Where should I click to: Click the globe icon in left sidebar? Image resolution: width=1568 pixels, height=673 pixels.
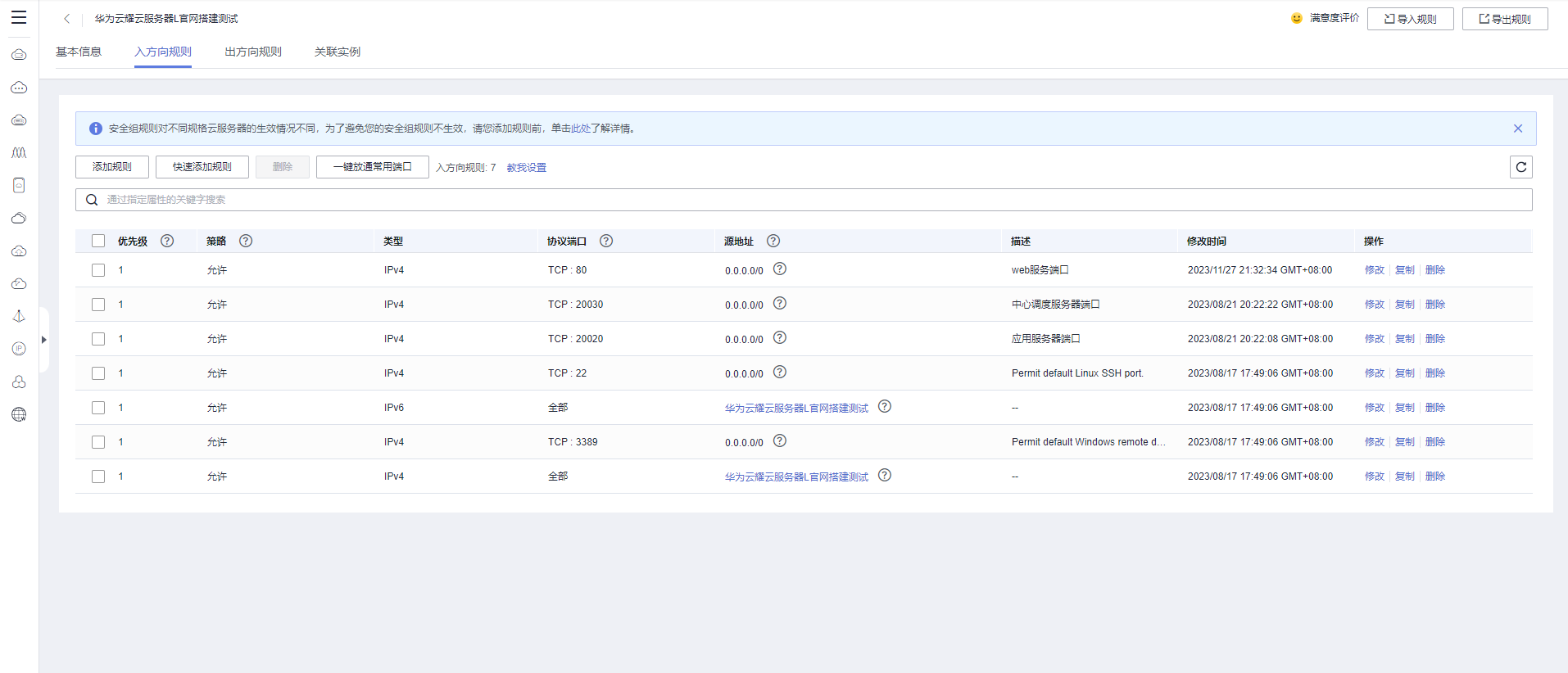coord(19,414)
